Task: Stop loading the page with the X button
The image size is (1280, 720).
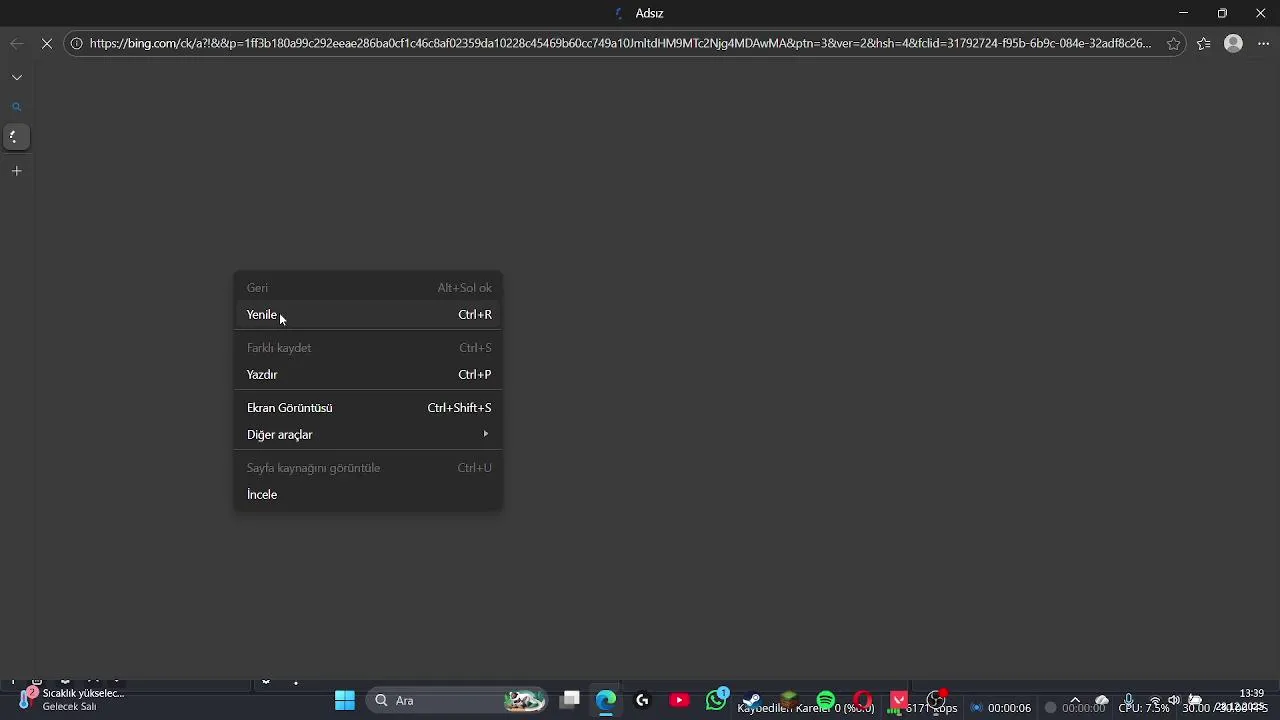Action: coord(47,43)
